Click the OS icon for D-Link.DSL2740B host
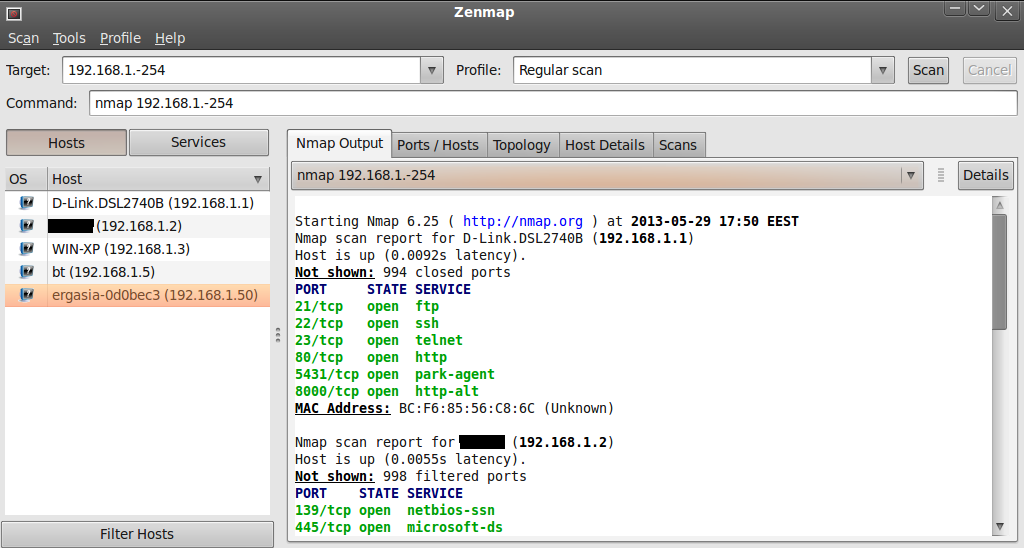 click(x=26, y=202)
